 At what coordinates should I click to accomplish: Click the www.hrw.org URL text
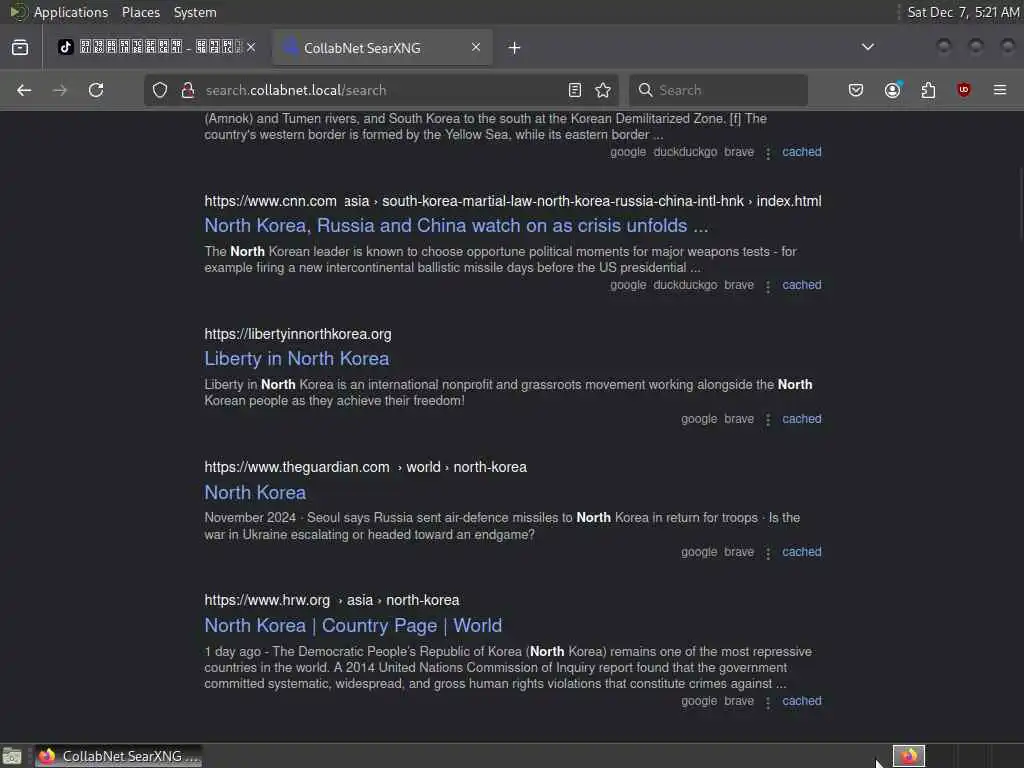point(267,600)
